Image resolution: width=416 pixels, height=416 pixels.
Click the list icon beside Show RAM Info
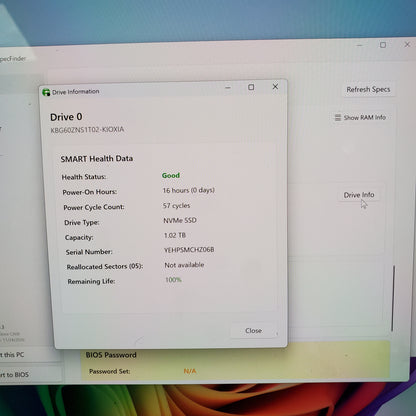click(x=338, y=117)
